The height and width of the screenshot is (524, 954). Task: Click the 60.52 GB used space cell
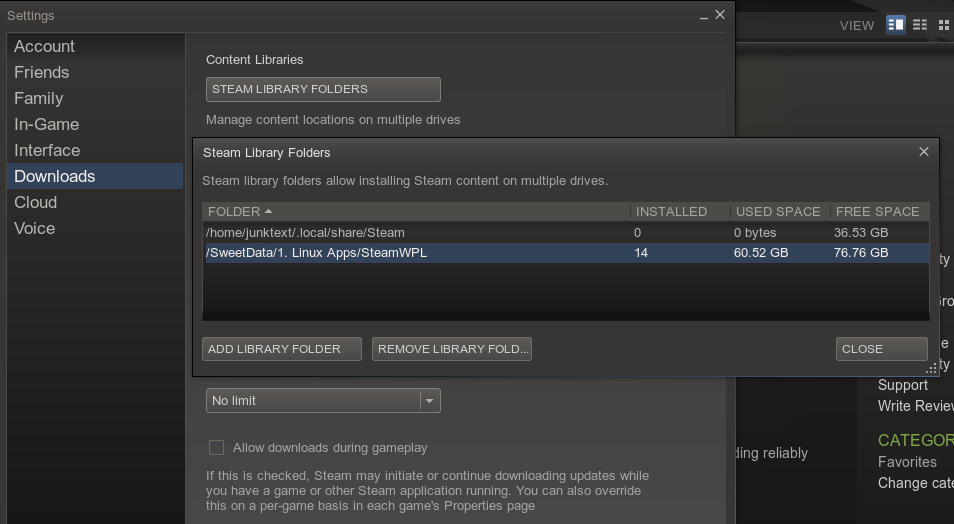tap(761, 253)
